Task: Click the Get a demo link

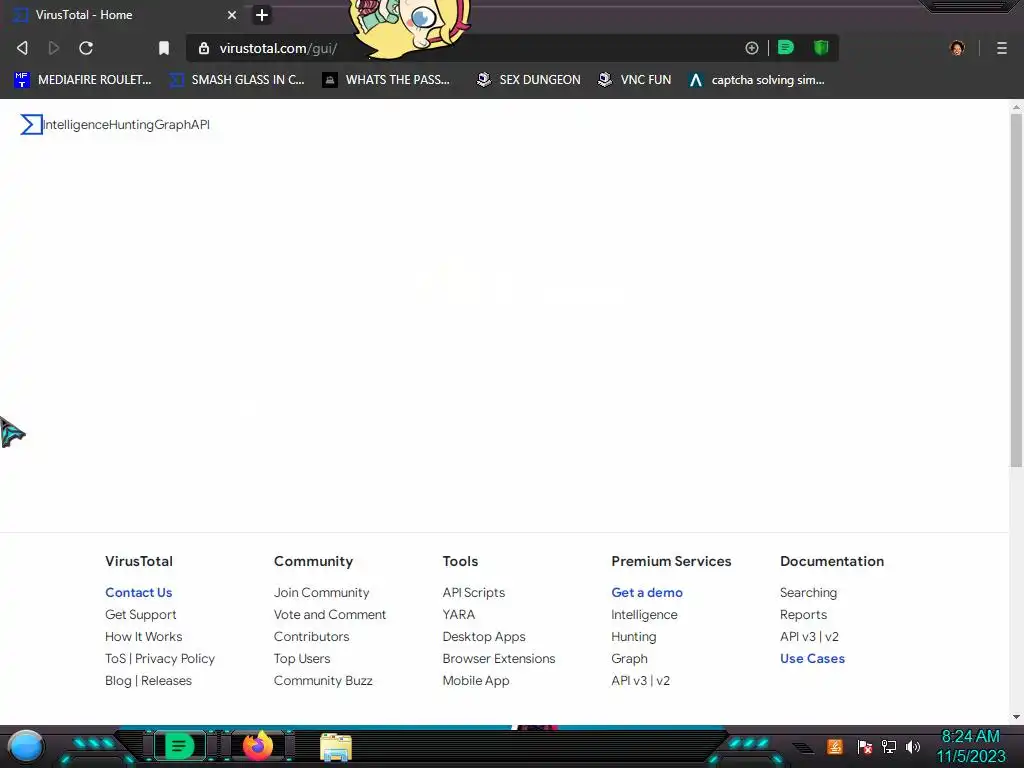Action: coord(647,592)
